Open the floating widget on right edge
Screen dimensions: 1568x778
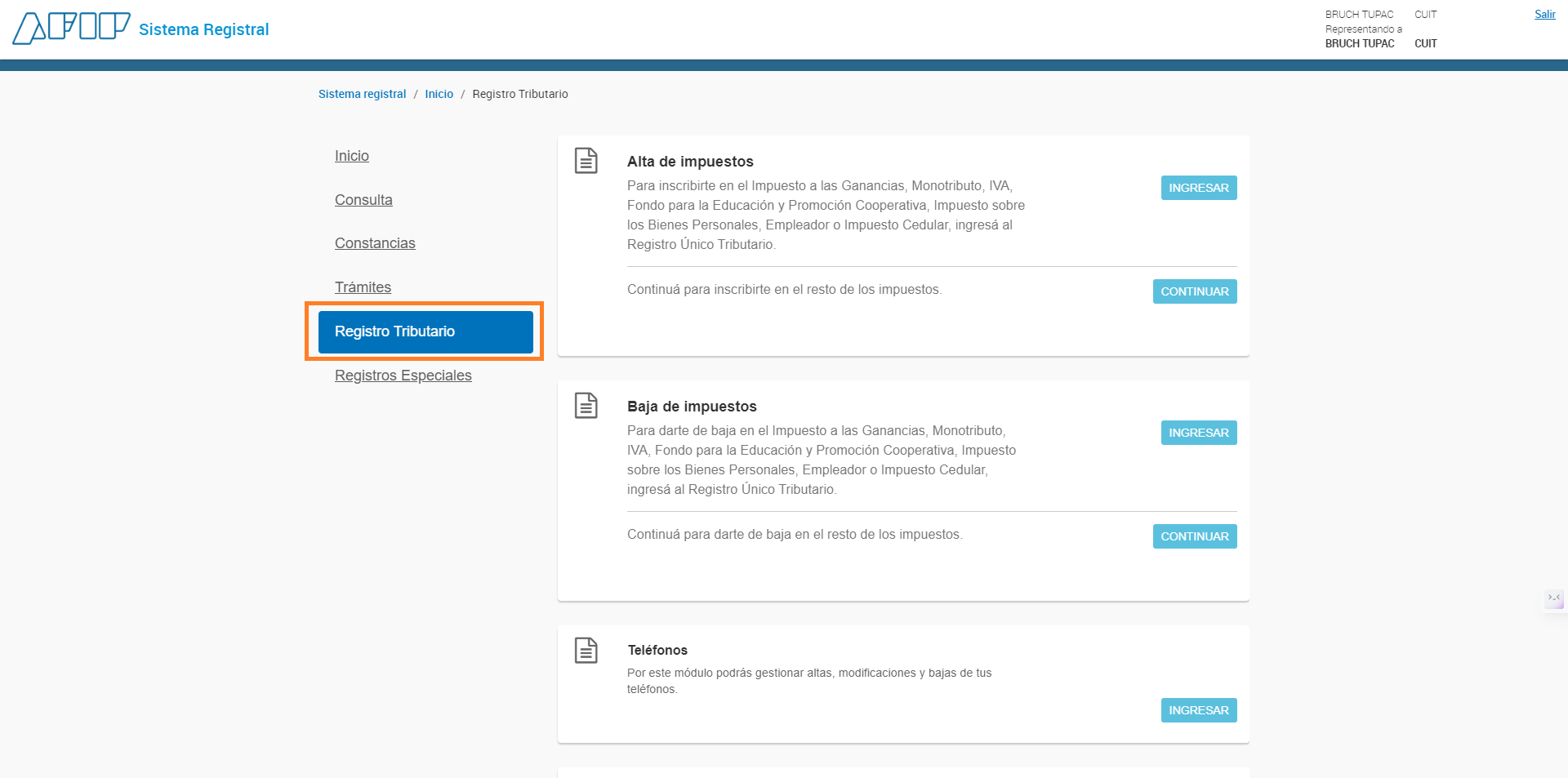1553,598
